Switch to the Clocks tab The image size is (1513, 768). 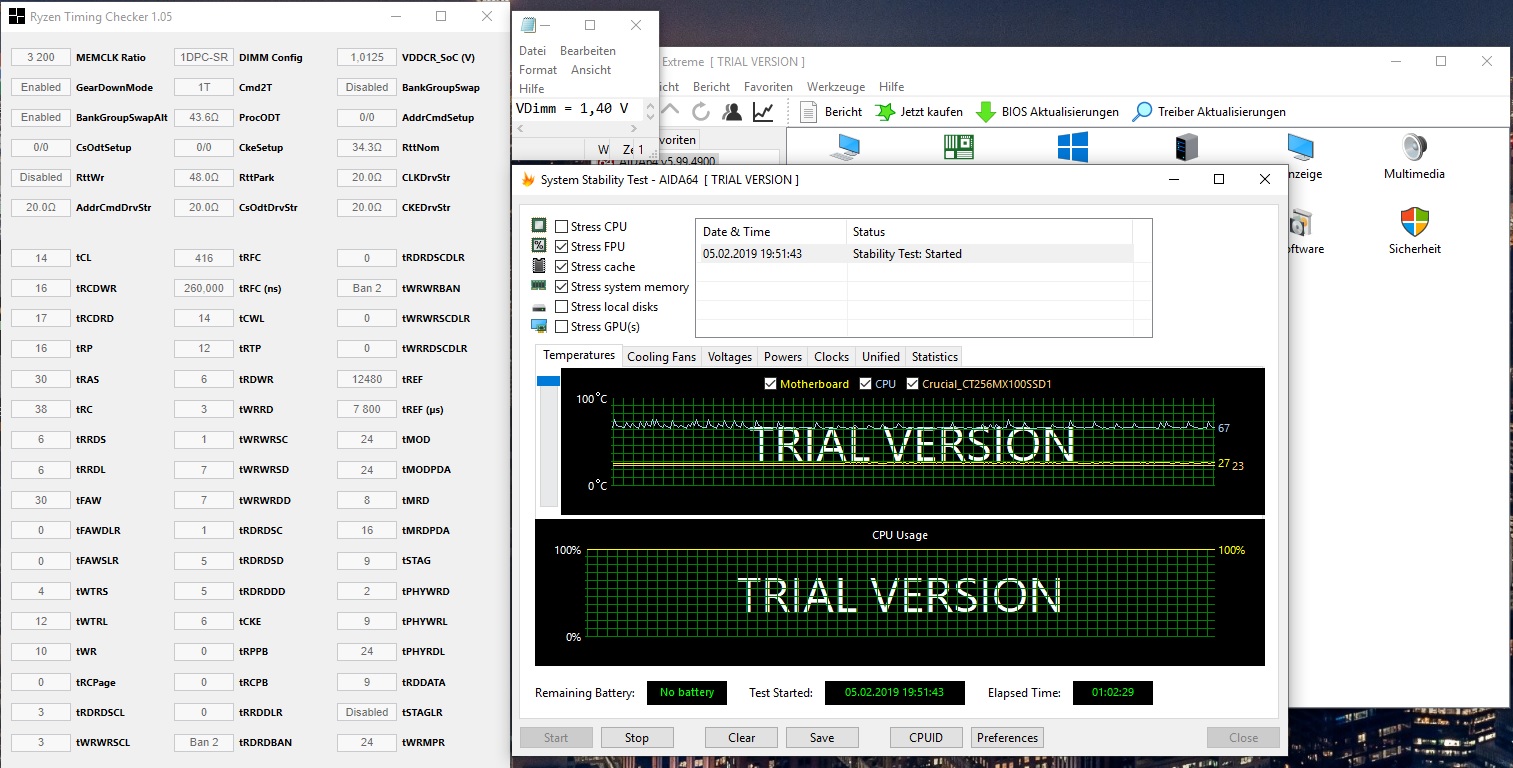tap(831, 356)
